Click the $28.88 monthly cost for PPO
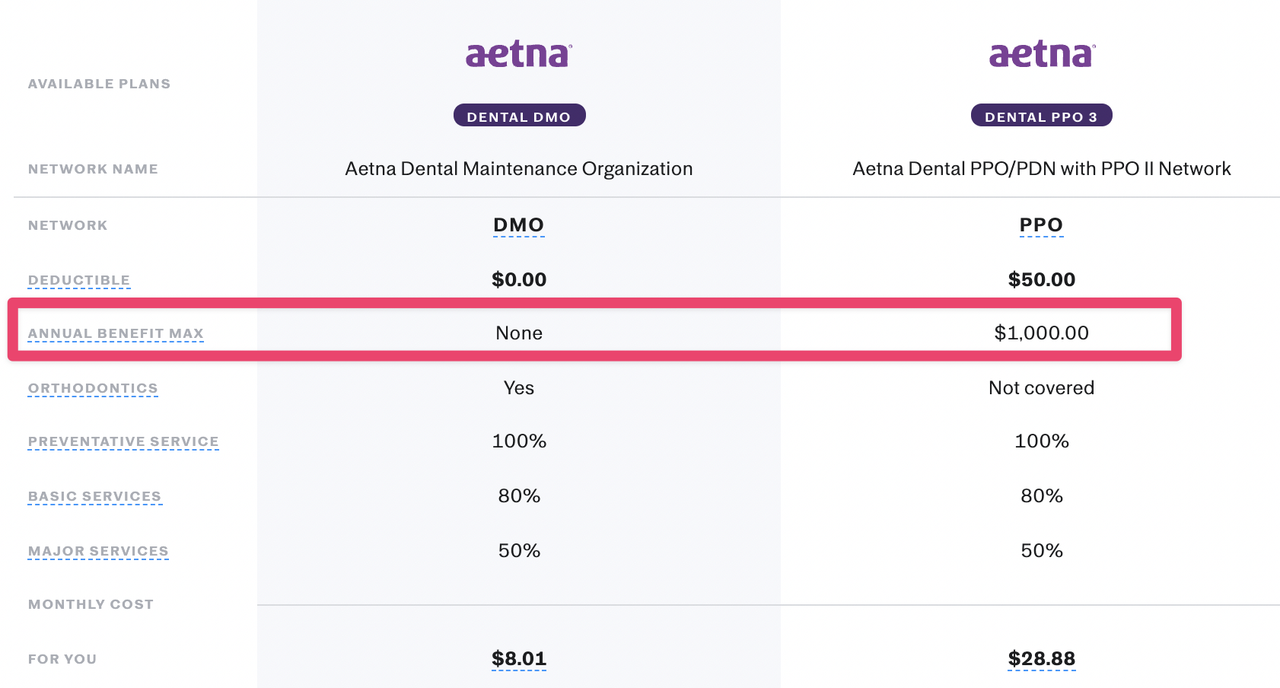The width and height of the screenshot is (1280, 688). (x=1041, y=659)
